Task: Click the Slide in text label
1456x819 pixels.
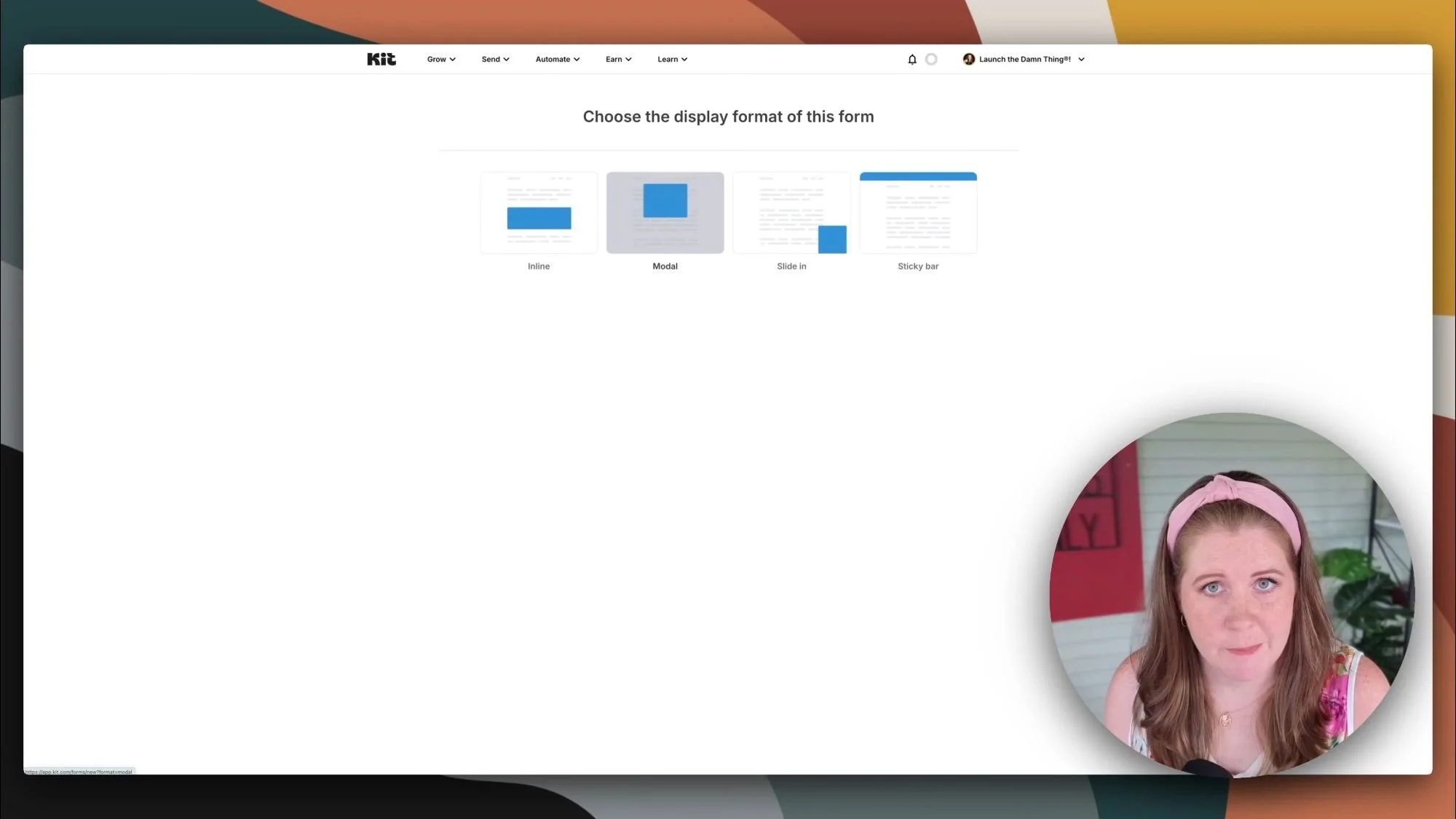Action: pyautogui.click(x=791, y=266)
